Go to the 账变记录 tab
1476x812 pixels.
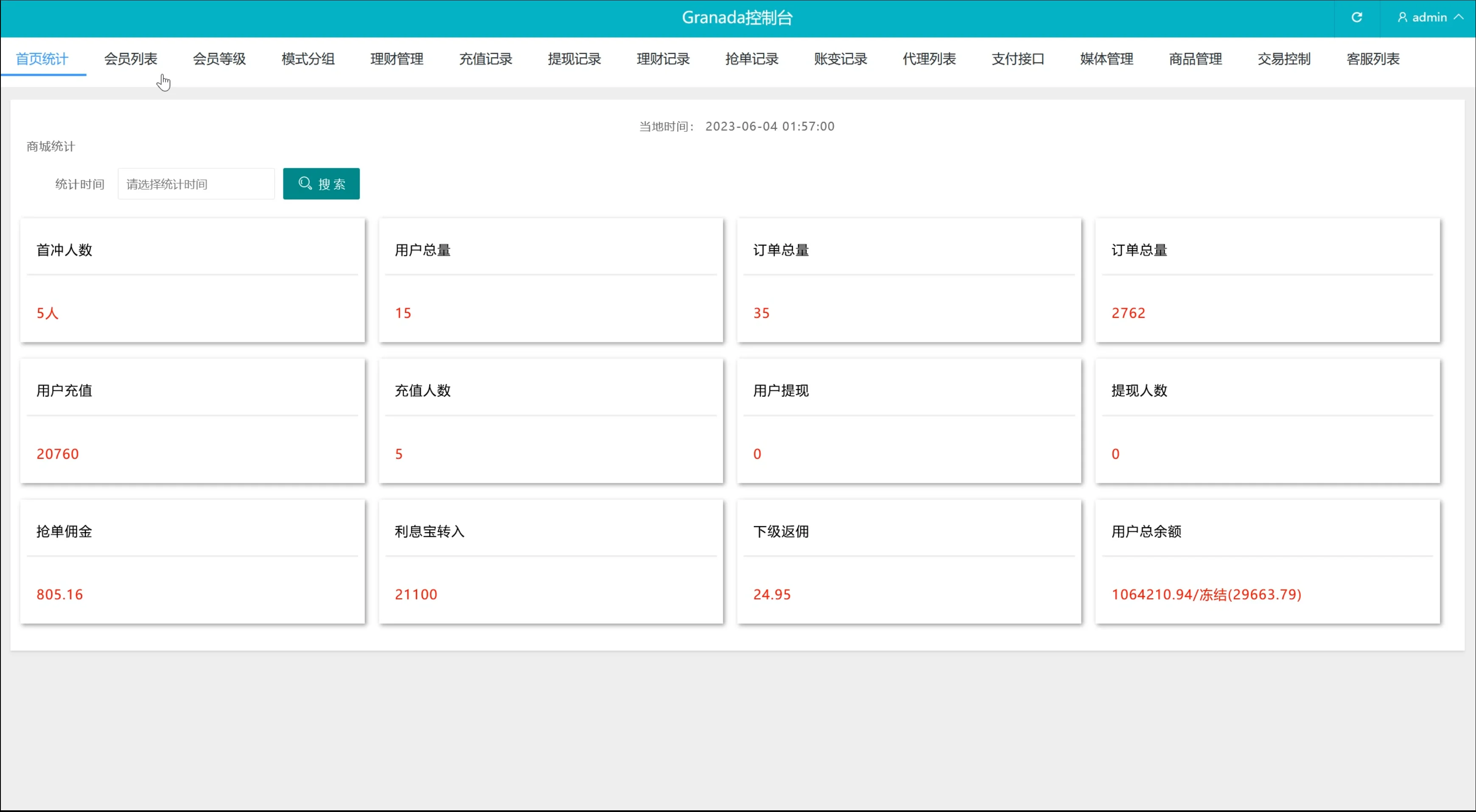[840, 59]
